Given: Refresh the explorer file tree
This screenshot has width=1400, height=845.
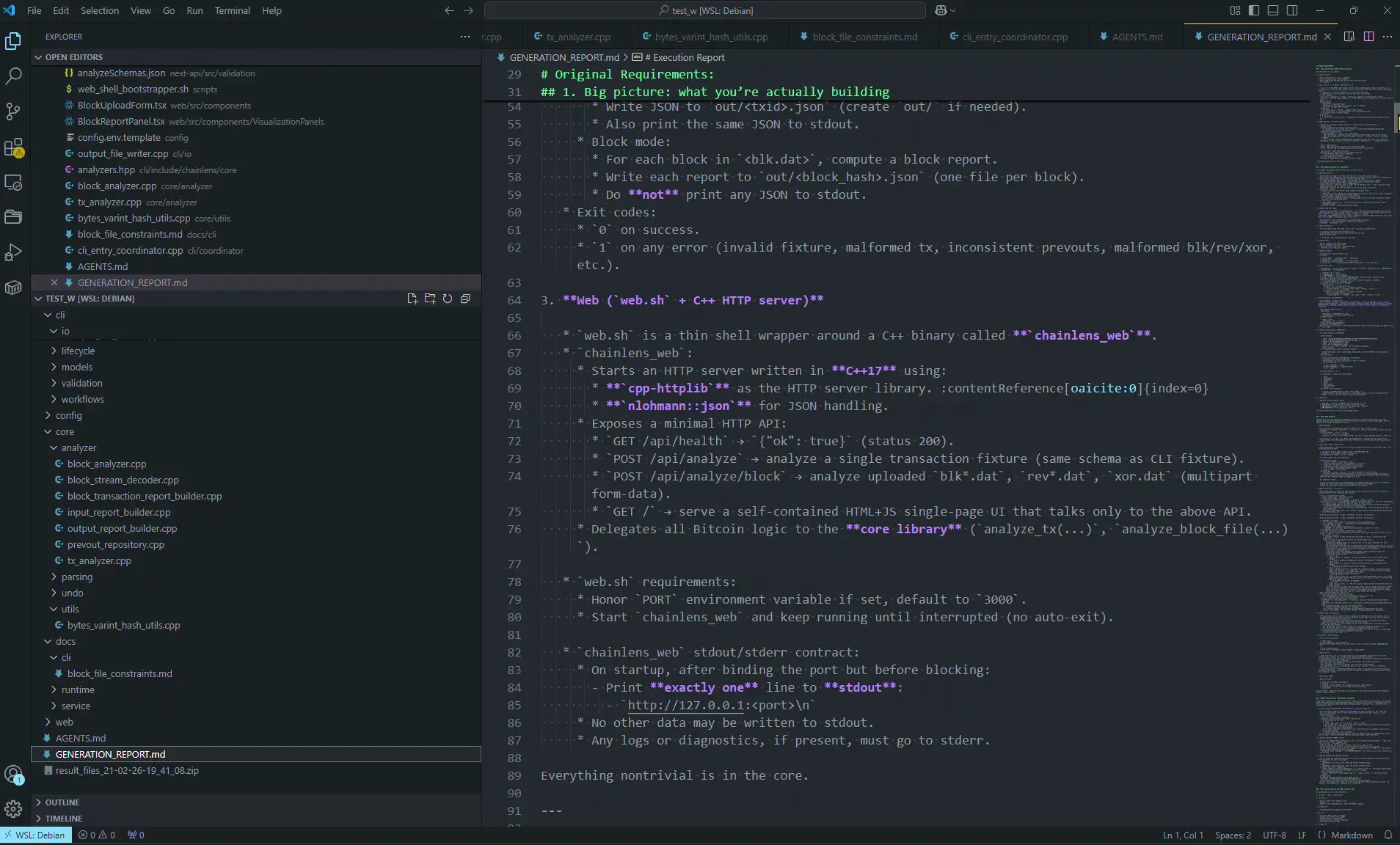Looking at the screenshot, I should coord(448,299).
